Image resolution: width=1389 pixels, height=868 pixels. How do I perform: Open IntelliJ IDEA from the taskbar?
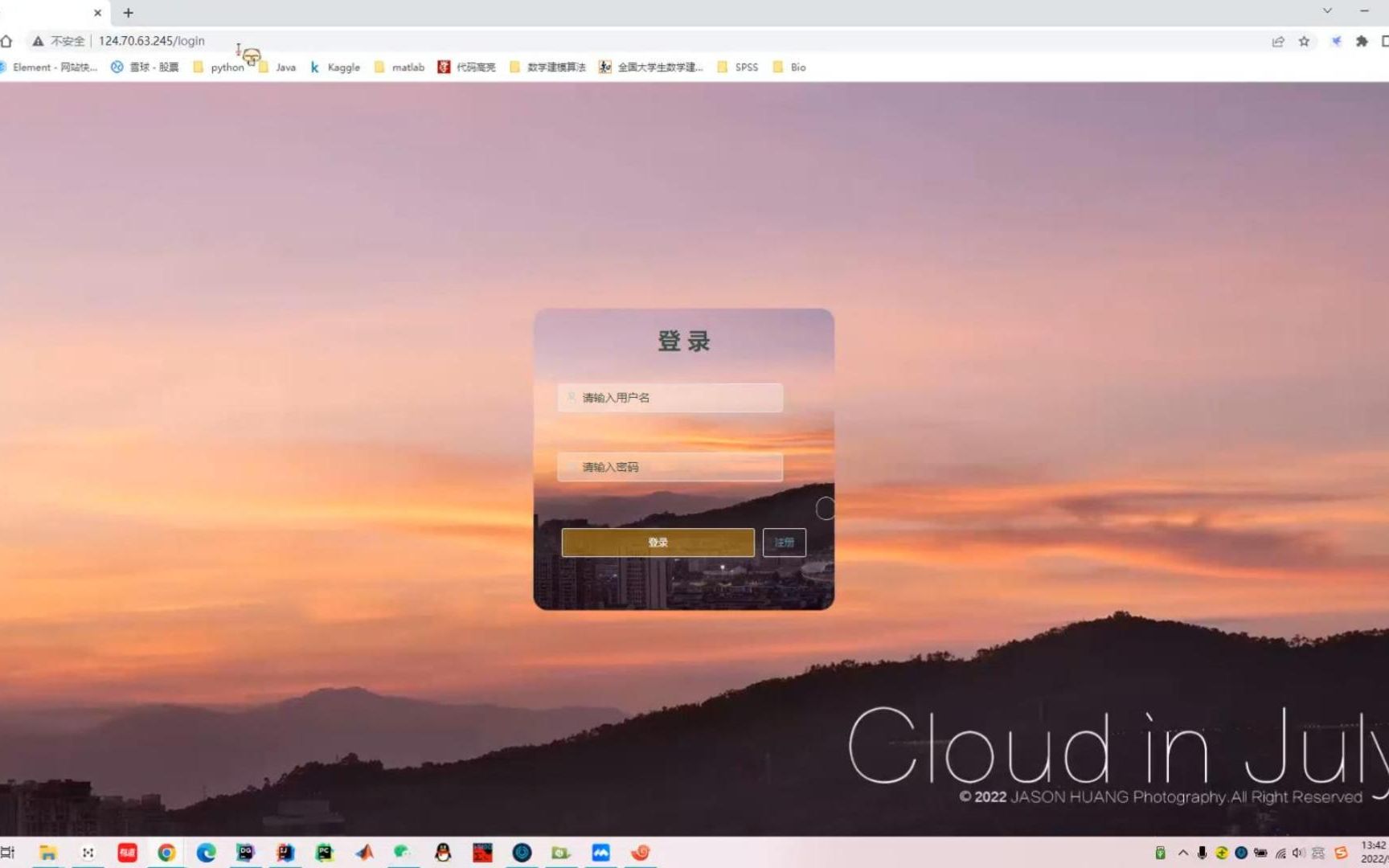(x=285, y=853)
